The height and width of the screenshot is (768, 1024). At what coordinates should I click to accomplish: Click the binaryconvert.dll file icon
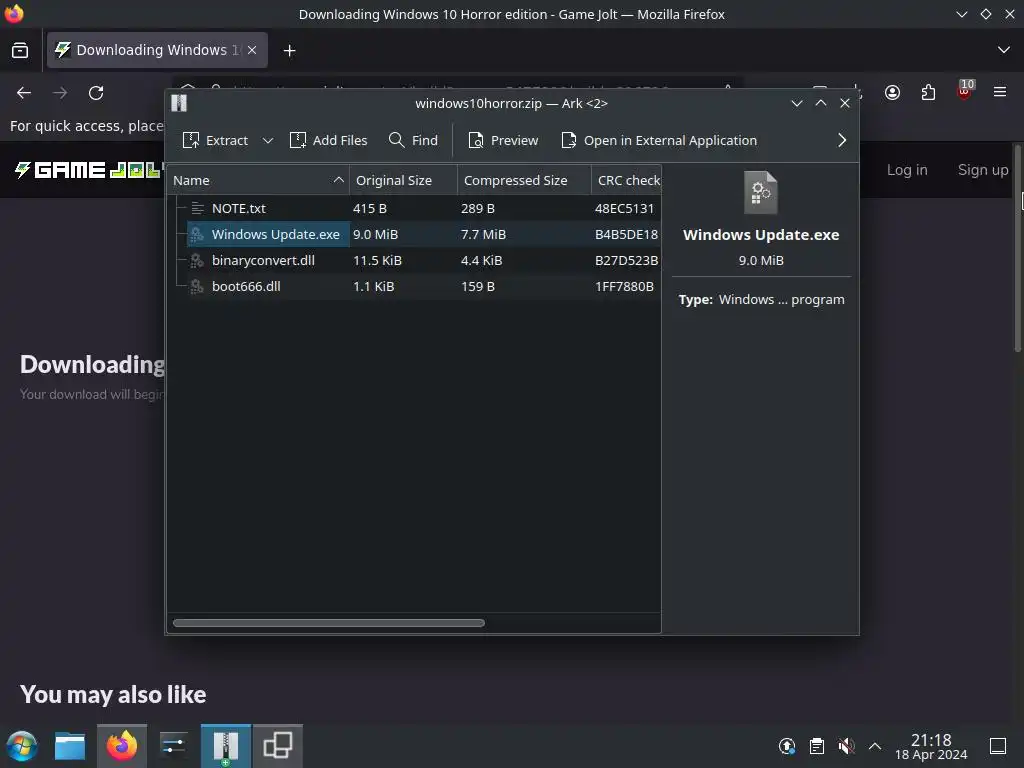click(197, 261)
